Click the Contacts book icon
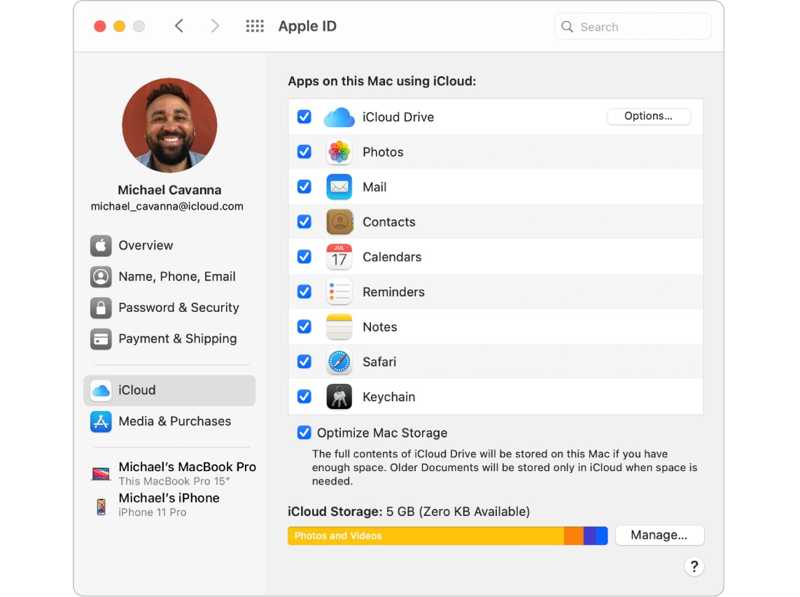Image resolution: width=800 pixels, height=597 pixels. click(x=339, y=222)
